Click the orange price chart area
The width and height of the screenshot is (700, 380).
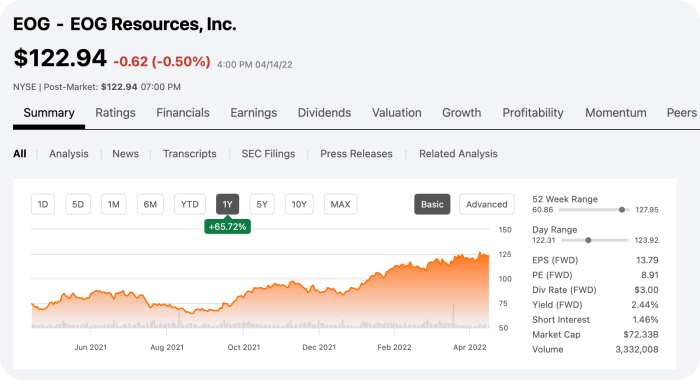pos(260,295)
